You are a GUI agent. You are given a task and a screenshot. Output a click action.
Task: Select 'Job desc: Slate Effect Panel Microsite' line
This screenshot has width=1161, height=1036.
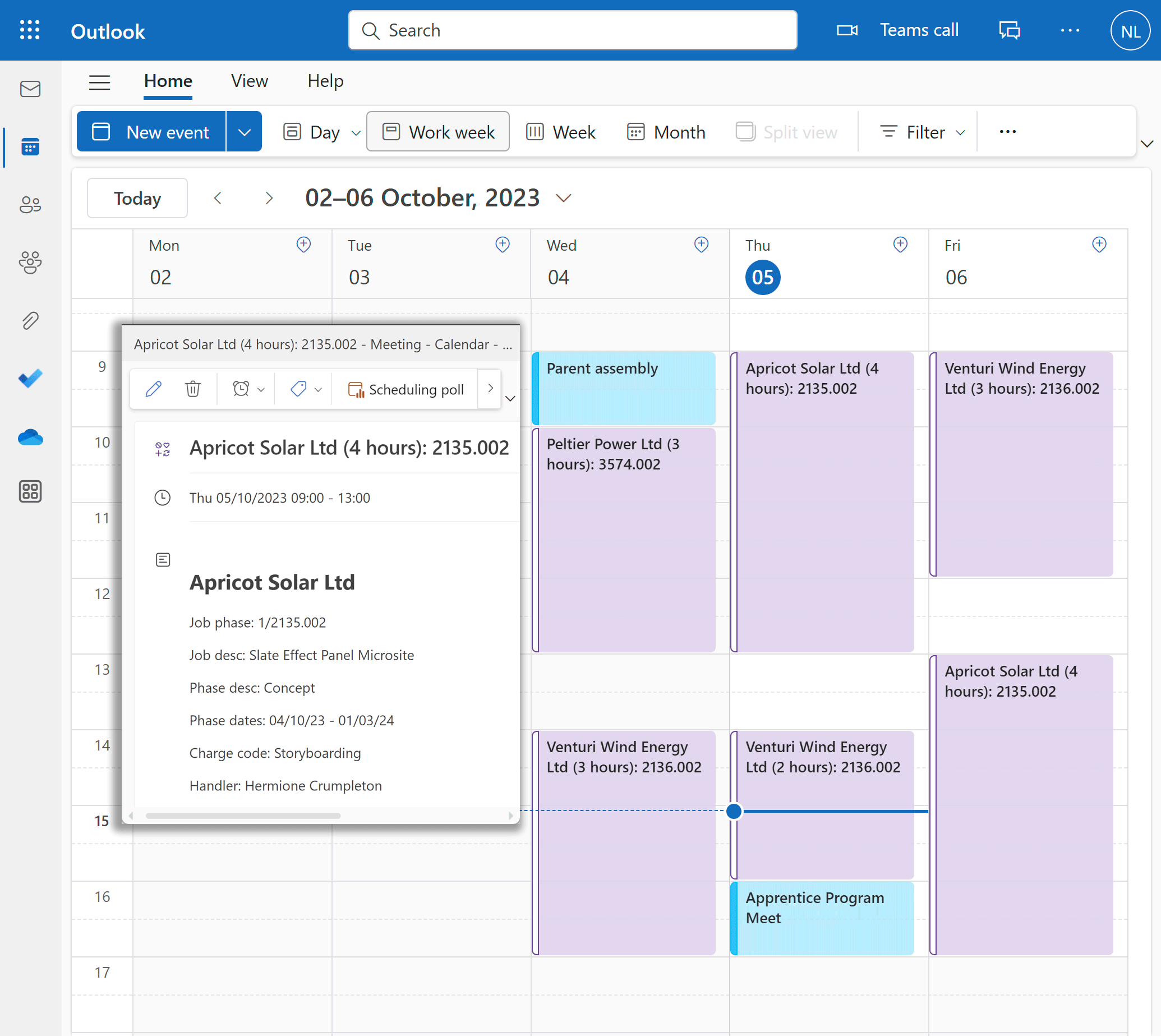pos(302,655)
